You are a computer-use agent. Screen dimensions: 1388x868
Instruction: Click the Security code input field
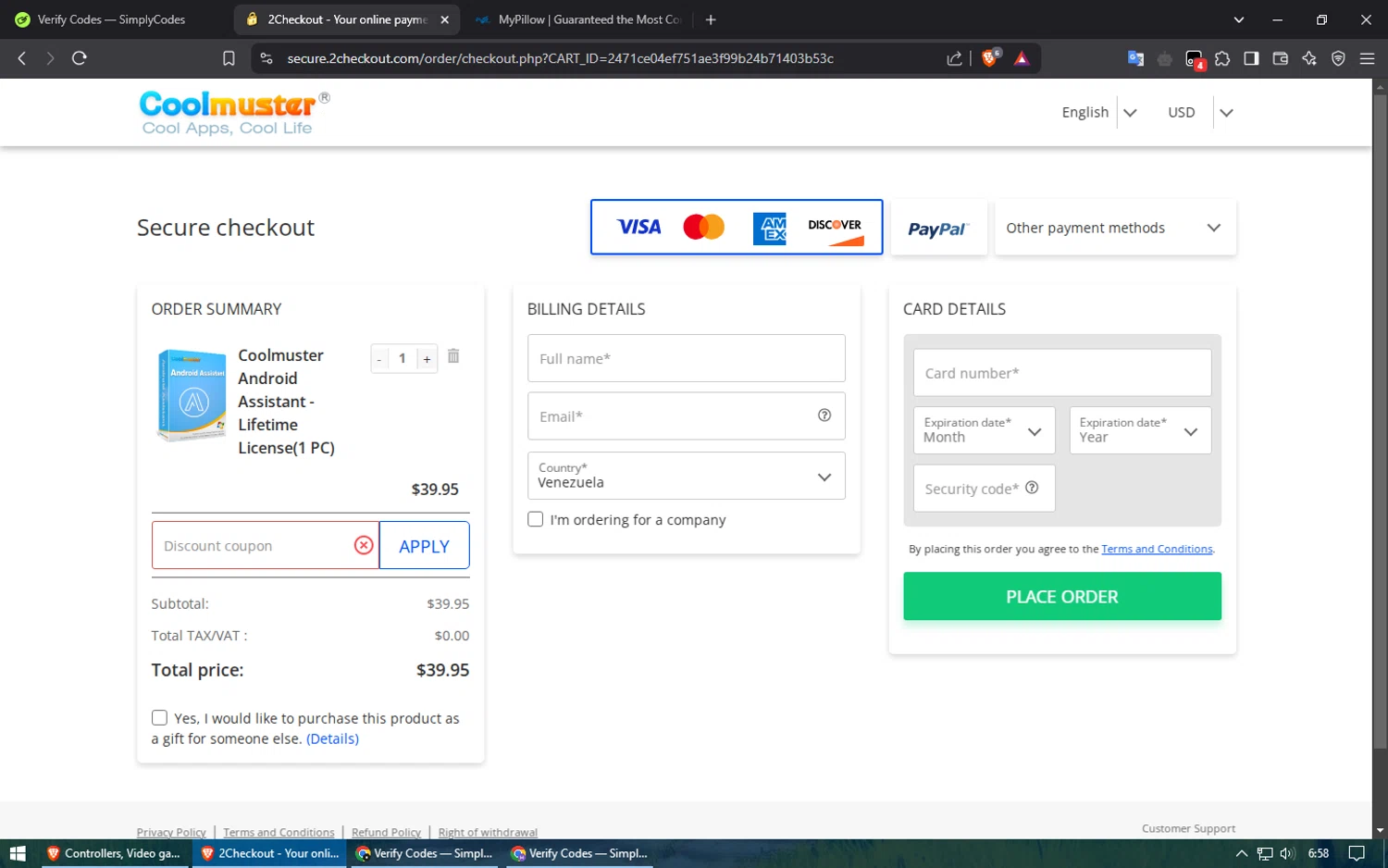(984, 489)
